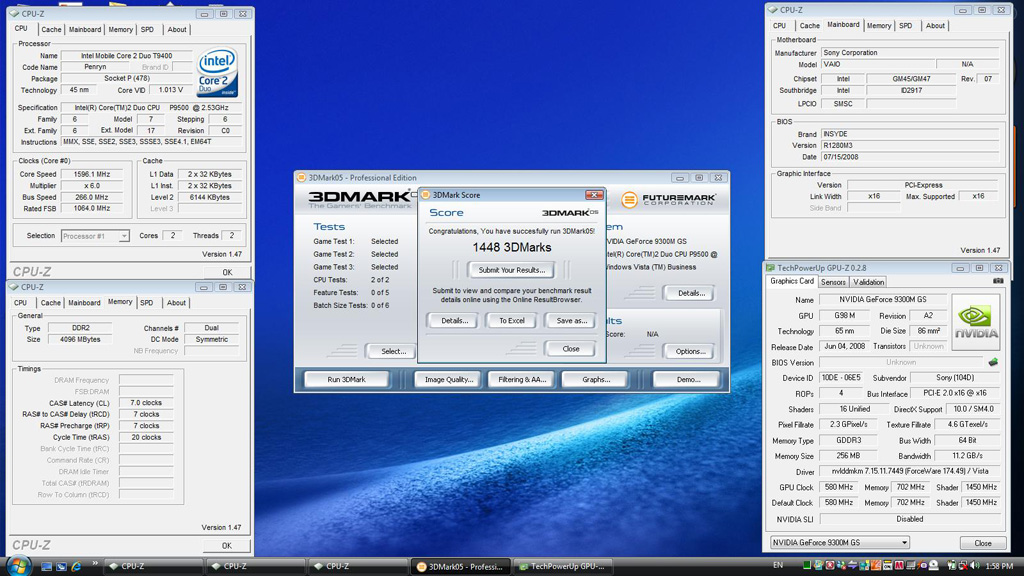Open the GeForce 9300M GS GPU dropdown
1024x576 pixels.
click(840, 543)
